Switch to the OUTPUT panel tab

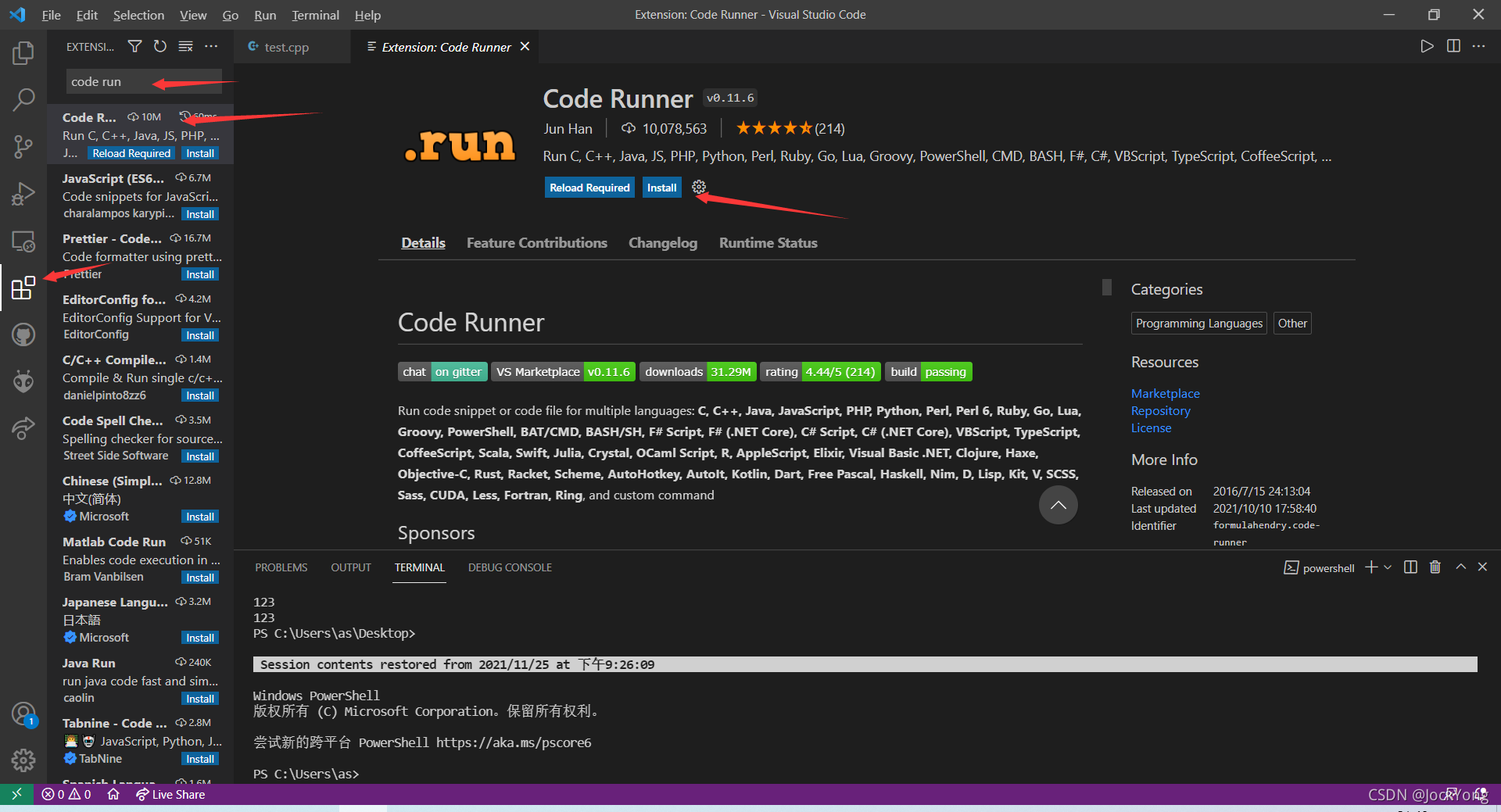[351, 567]
